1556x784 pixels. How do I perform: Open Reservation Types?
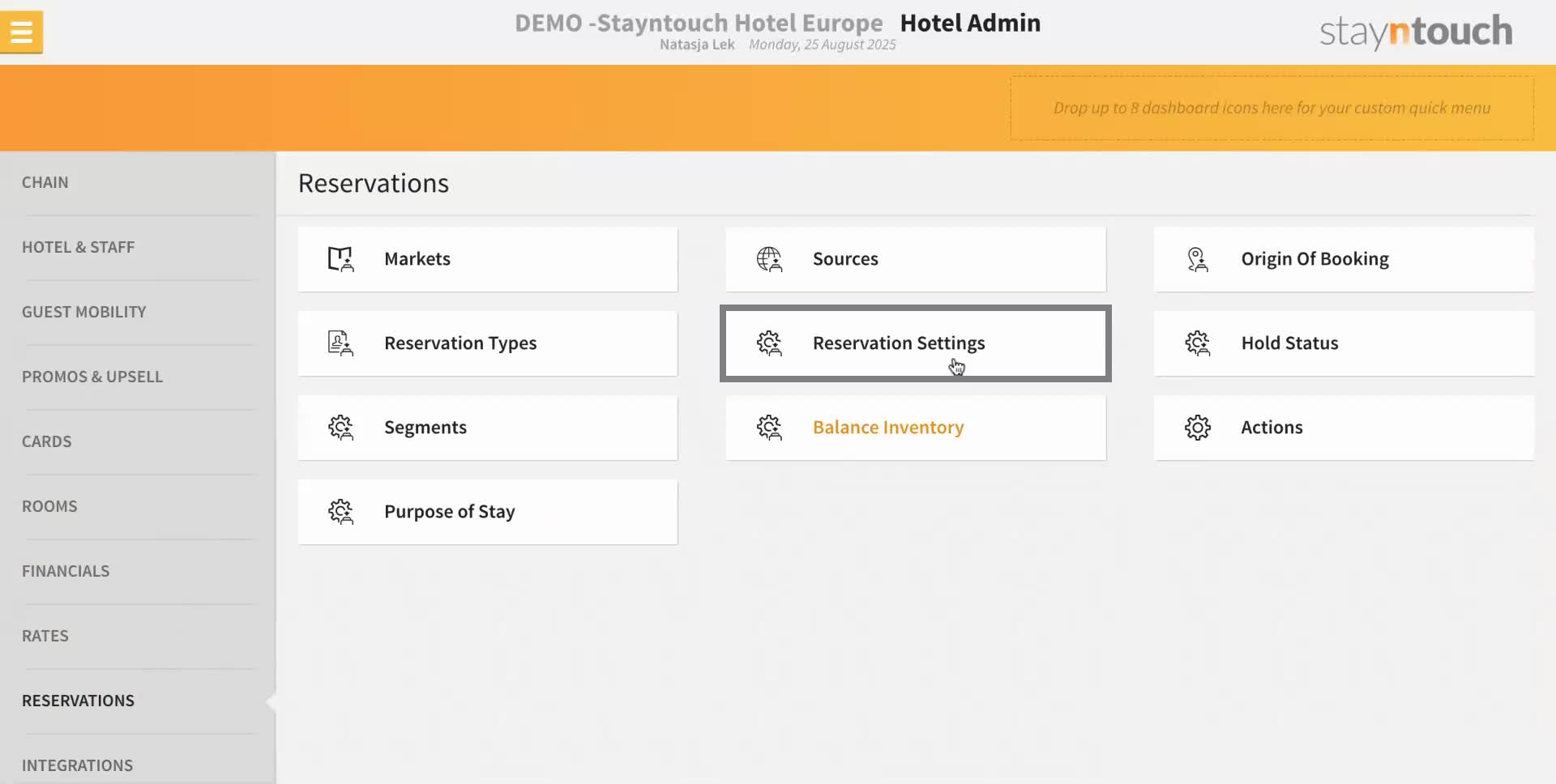point(488,343)
